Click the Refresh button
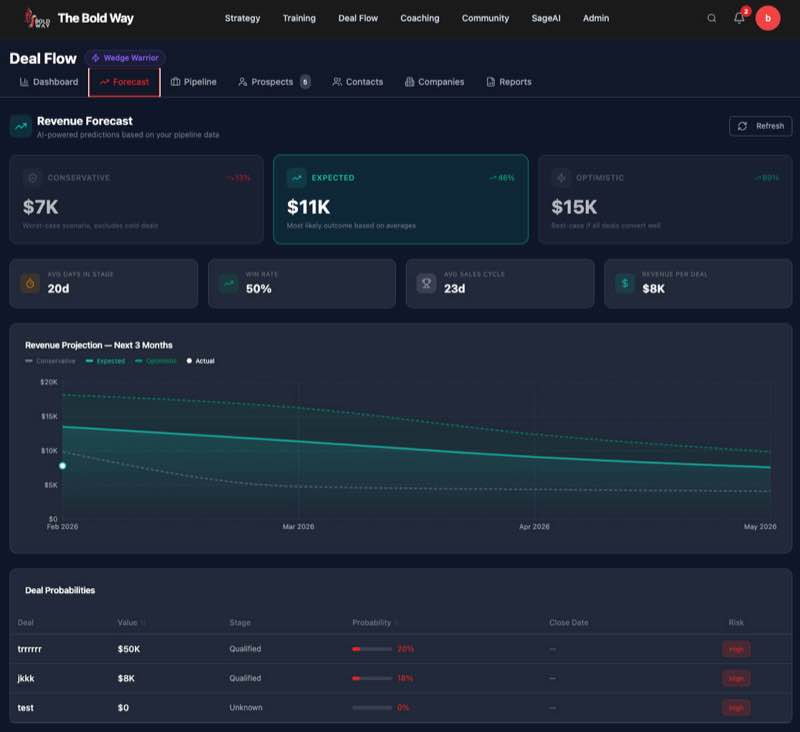The width and height of the screenshot is (800, 732). 760,126
